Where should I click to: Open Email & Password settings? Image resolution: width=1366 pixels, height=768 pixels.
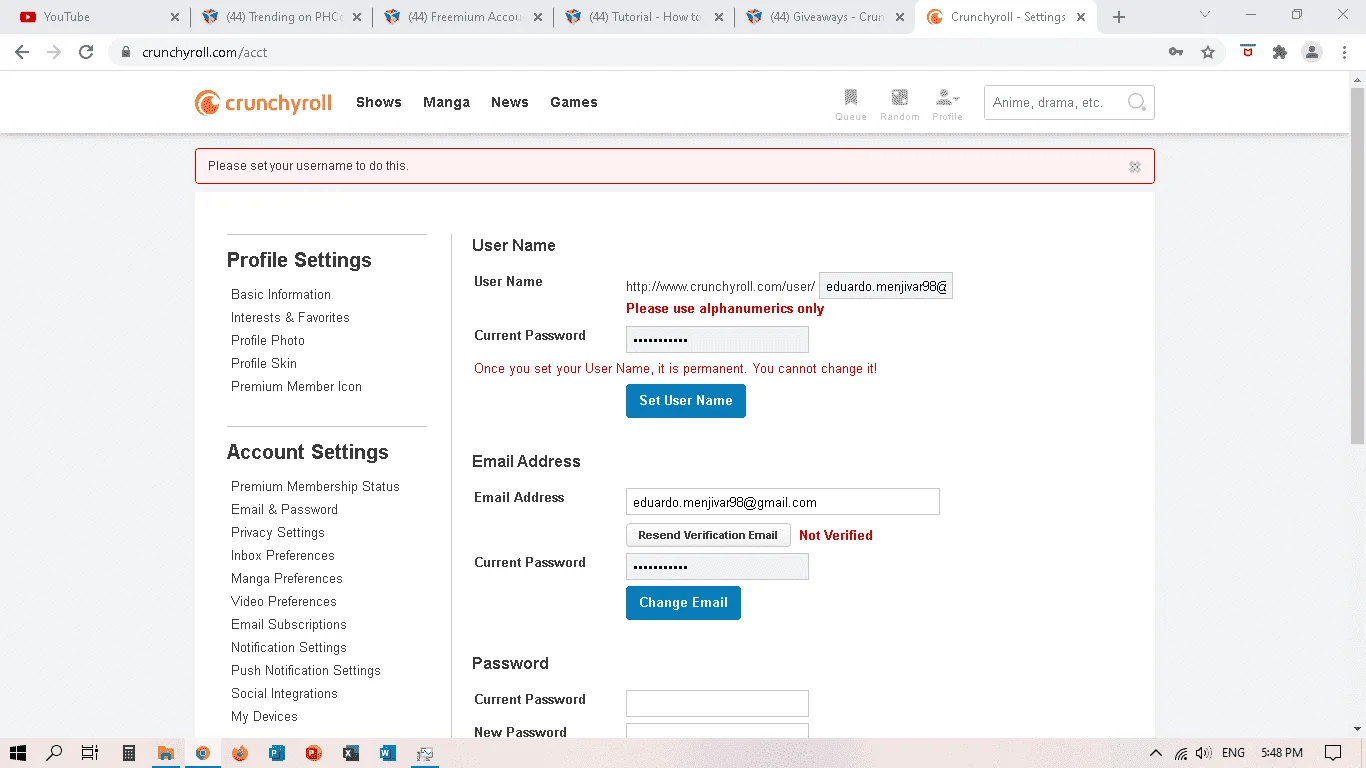click(x=284, y=509)
